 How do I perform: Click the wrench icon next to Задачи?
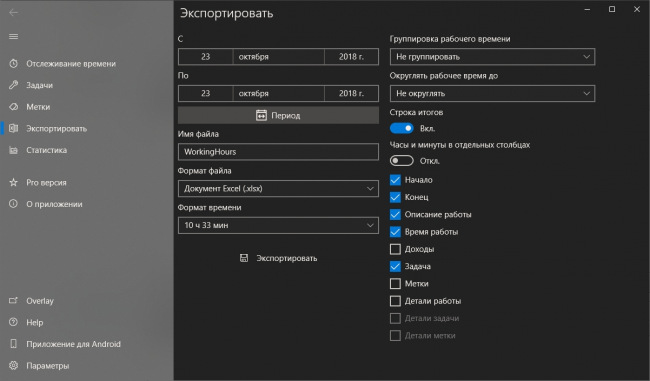(14, 85)
